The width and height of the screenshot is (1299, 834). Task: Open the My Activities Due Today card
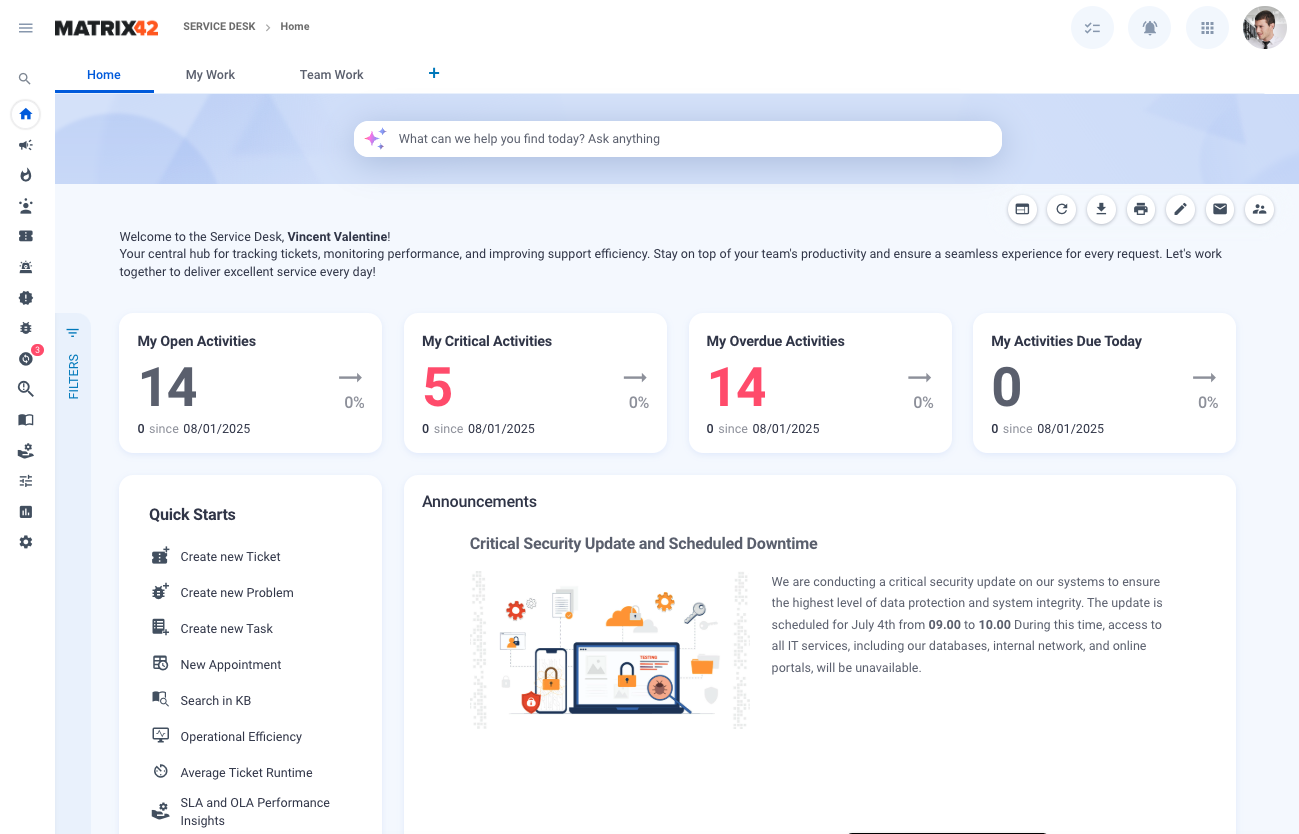1104,383
